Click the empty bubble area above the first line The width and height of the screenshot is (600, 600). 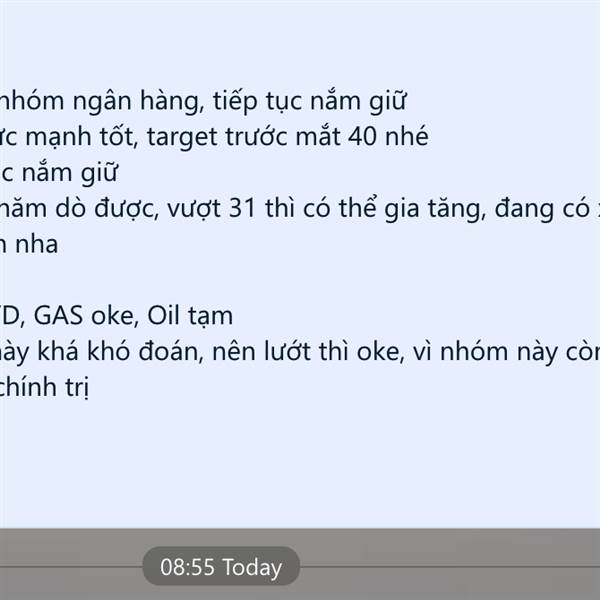tap(300, 42)
